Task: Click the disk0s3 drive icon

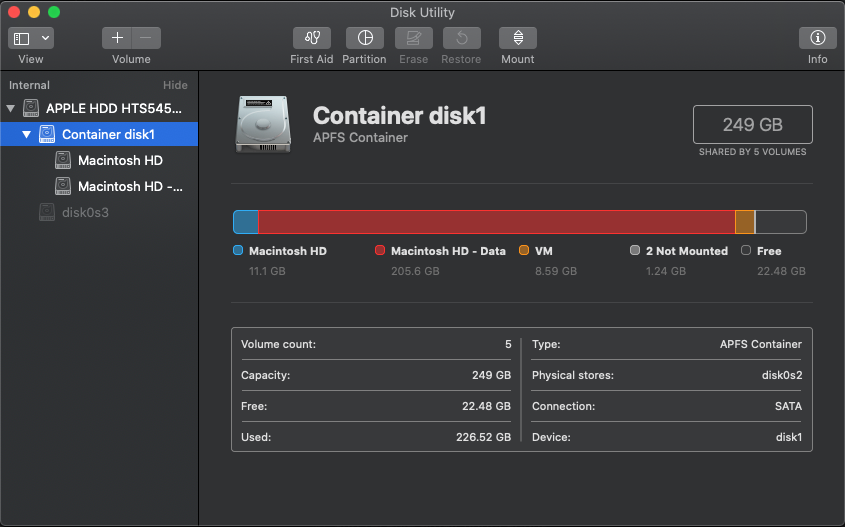Action: [47, 212]
